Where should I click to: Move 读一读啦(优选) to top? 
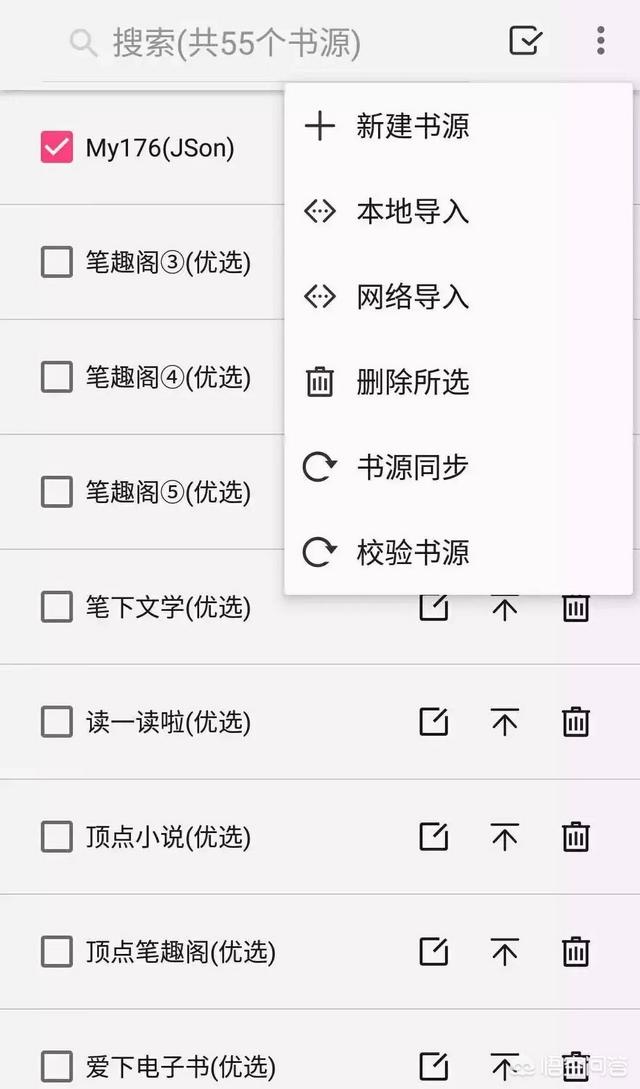click(505, 722)
